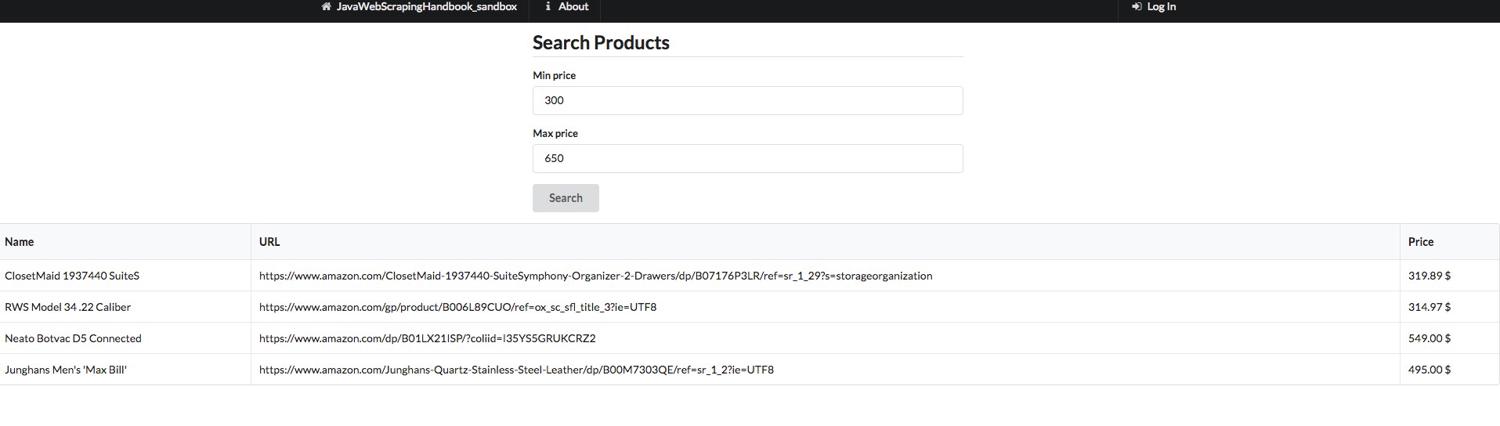Click the sign-in arrow icon beside Log In
Screen dimensions: 1500x426
click(x=1136, y=6)
